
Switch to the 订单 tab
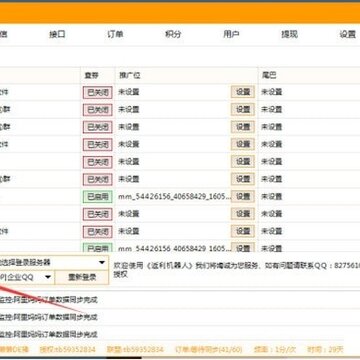(115, 34)
